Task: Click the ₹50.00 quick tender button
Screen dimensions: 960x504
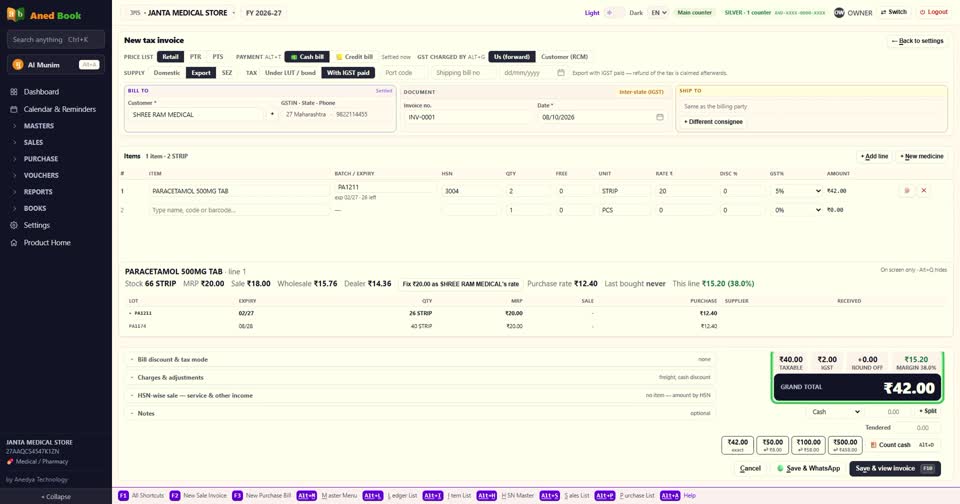Action: tap(772, 445)
